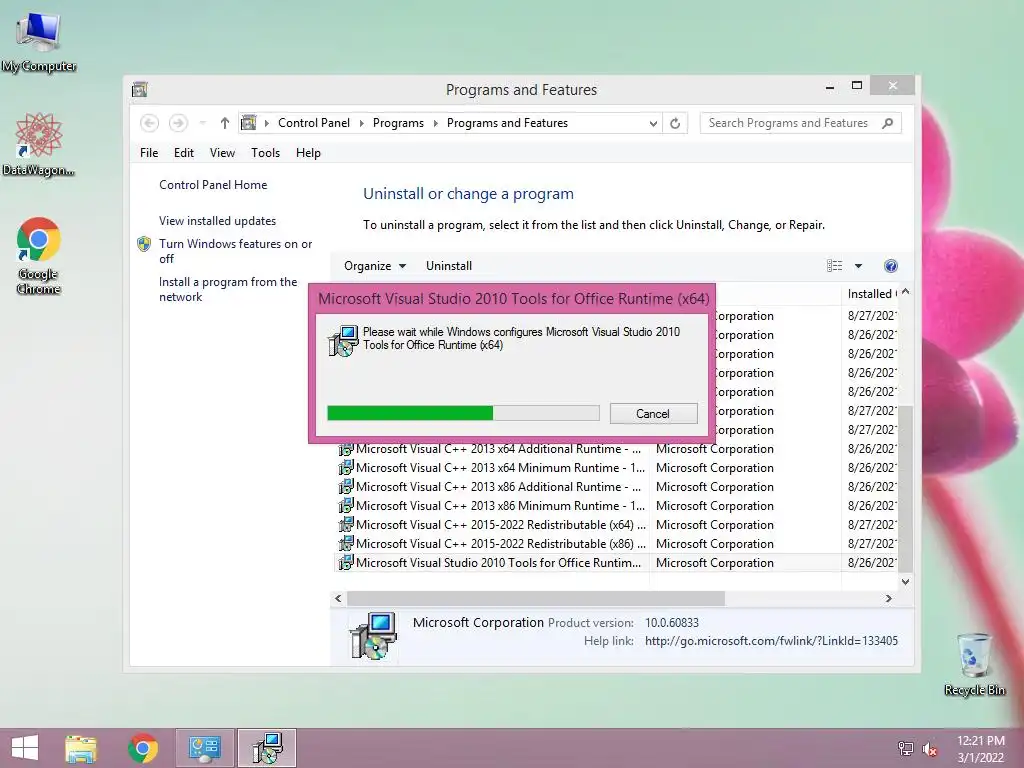Expand the more view options arrow
Screen dimensions: 1024x768
(x=858, y=266)
